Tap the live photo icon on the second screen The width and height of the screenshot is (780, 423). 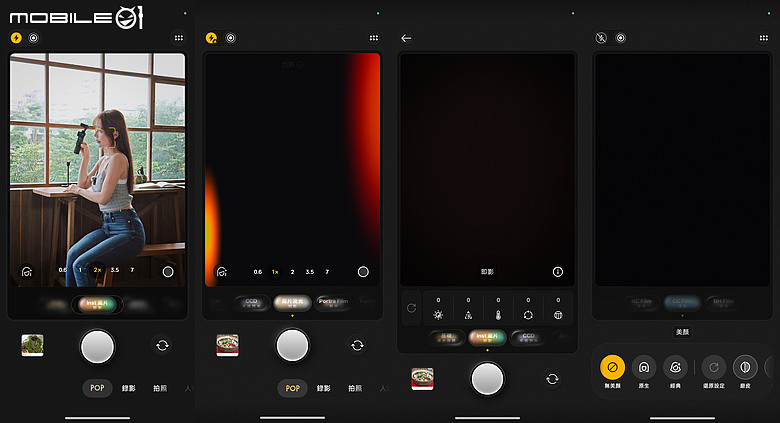(x=230, y=38)
